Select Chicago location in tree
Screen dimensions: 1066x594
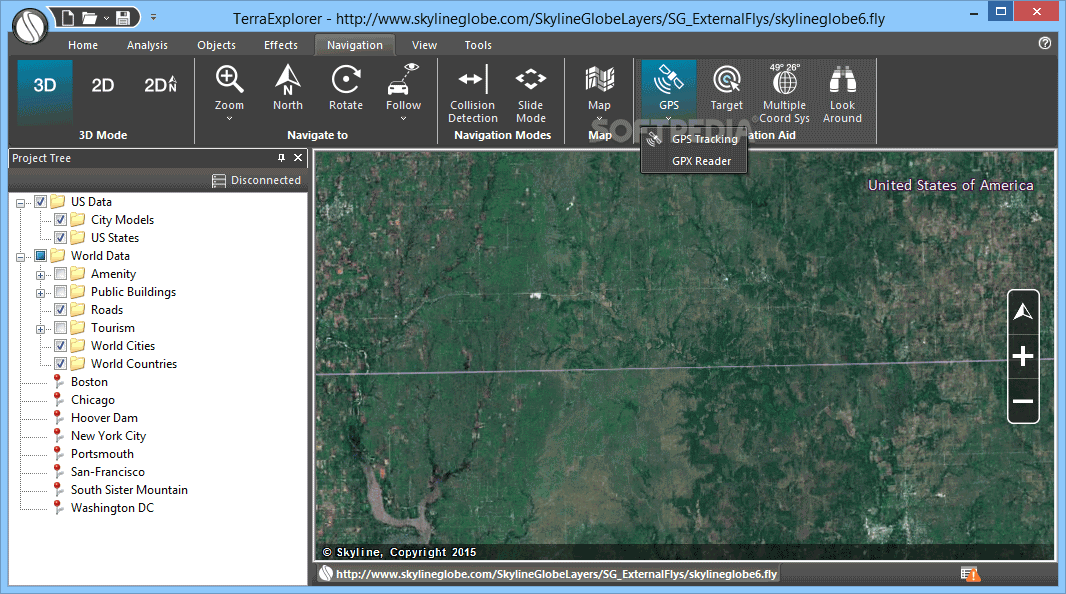coord(92,400)
